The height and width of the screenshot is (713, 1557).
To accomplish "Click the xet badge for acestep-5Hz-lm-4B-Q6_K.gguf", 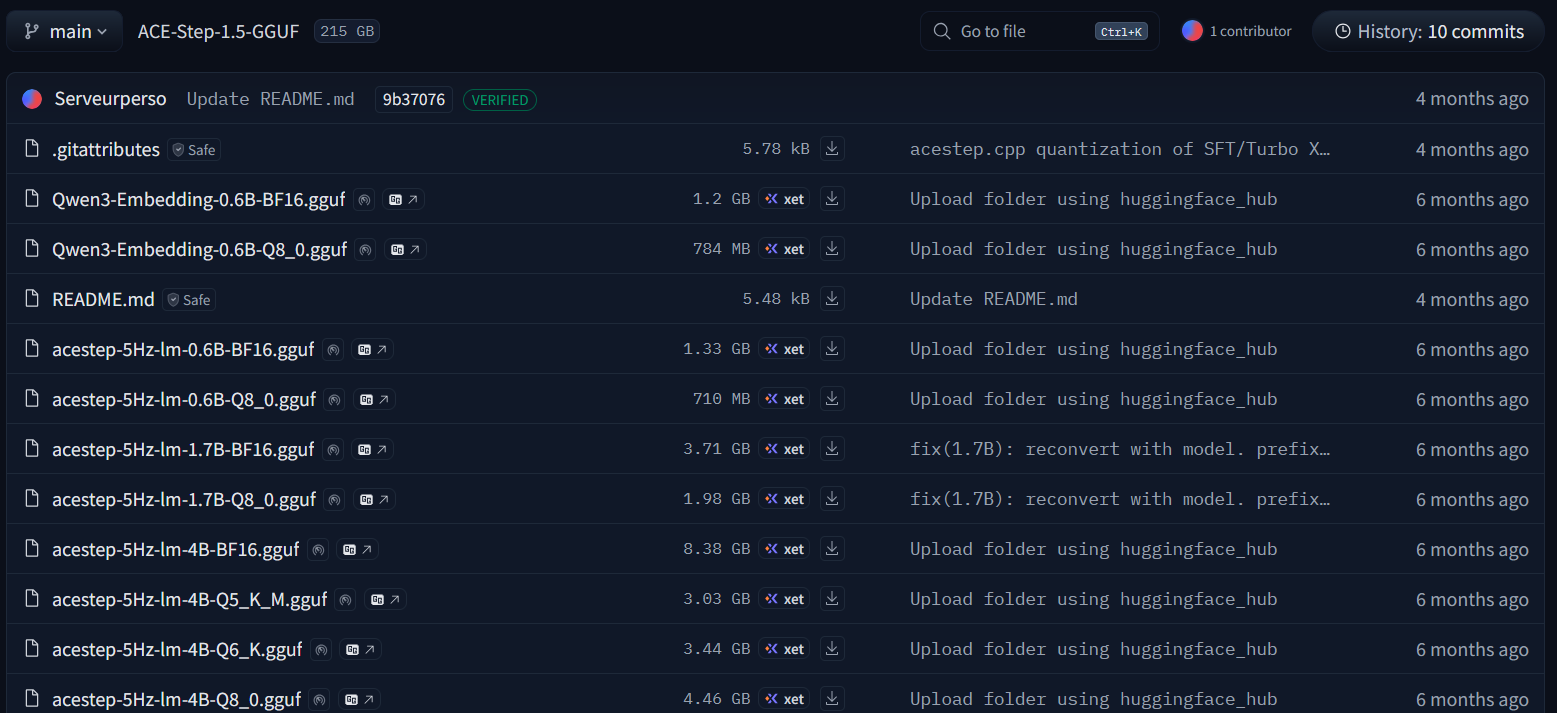I will (x=784, y=649).
